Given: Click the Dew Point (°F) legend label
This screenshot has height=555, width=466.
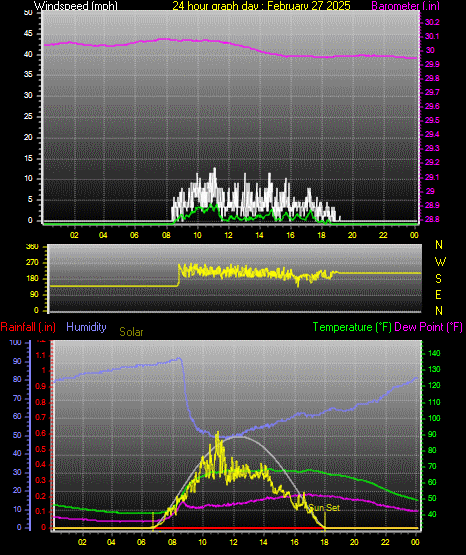Looking at the screenshot, I should coord(428,327).
